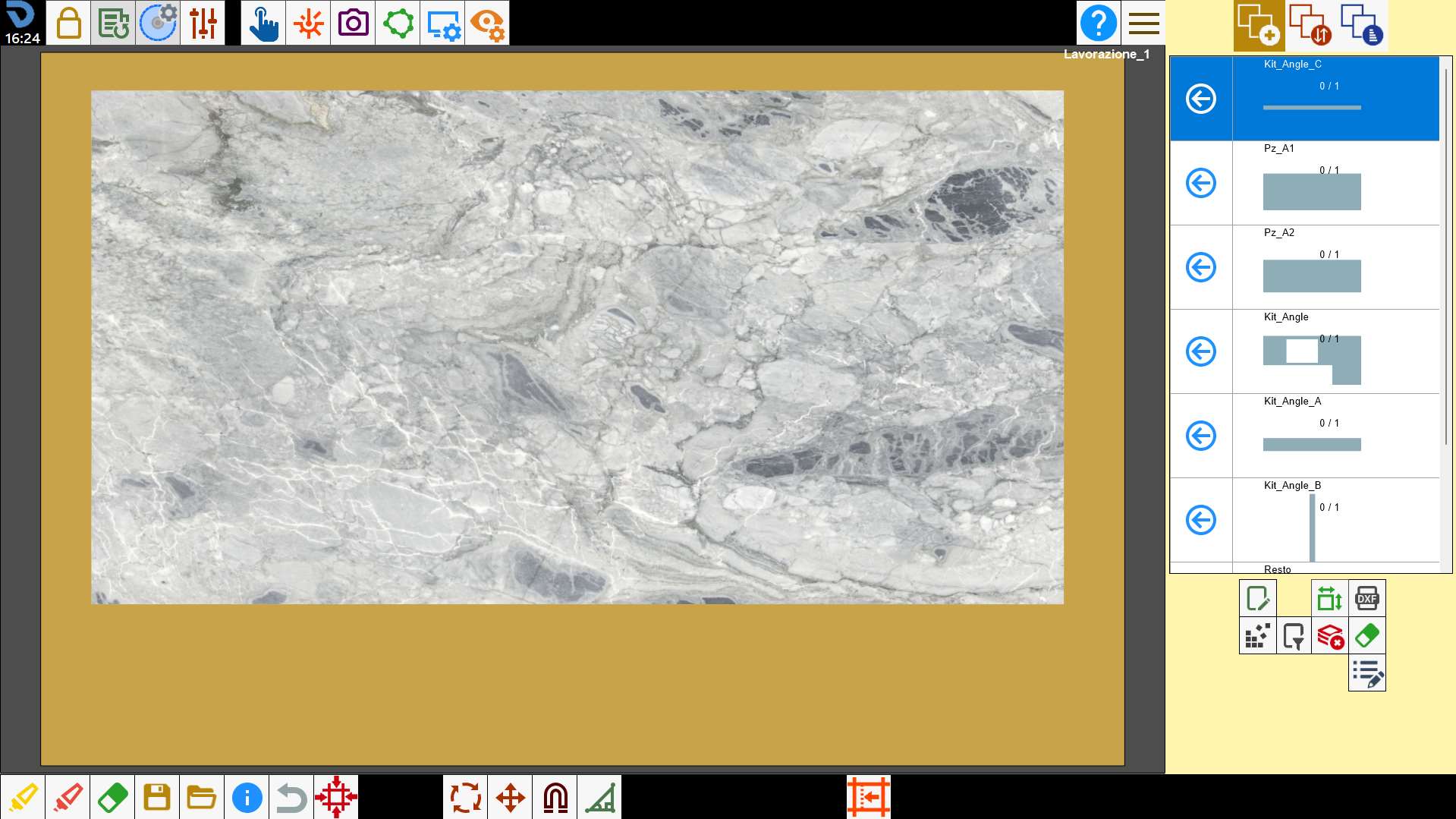Open the list edit pencil icon

coord(1366,673)
